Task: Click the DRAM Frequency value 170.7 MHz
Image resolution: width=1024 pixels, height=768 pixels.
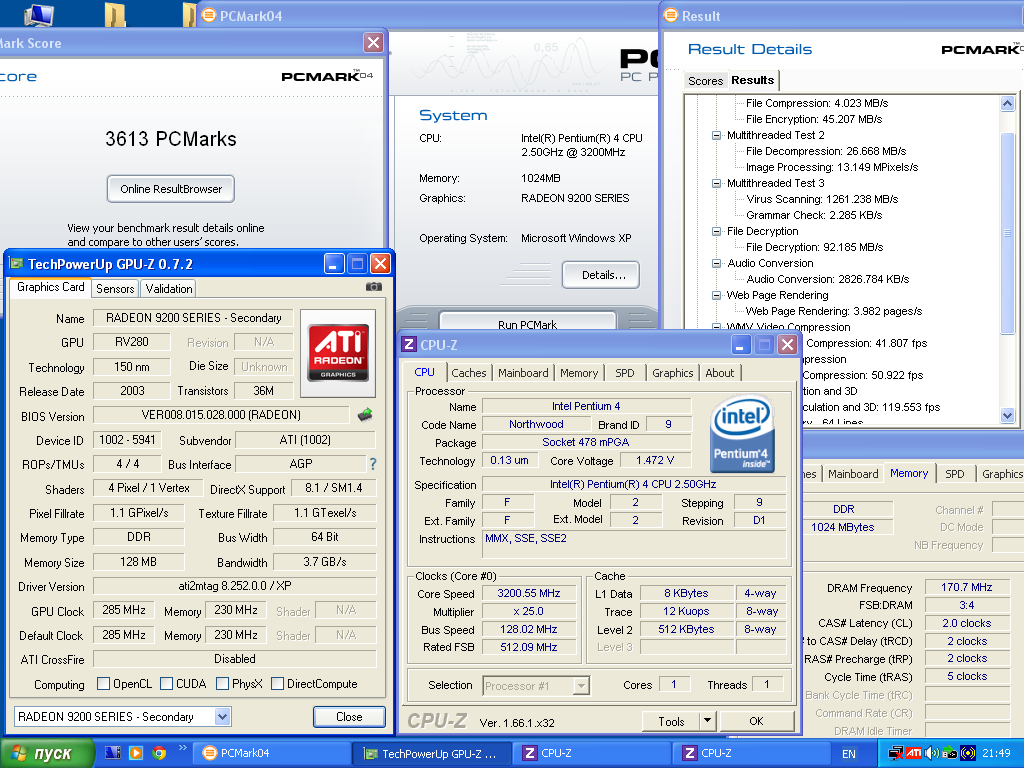Action: point(967,587)
